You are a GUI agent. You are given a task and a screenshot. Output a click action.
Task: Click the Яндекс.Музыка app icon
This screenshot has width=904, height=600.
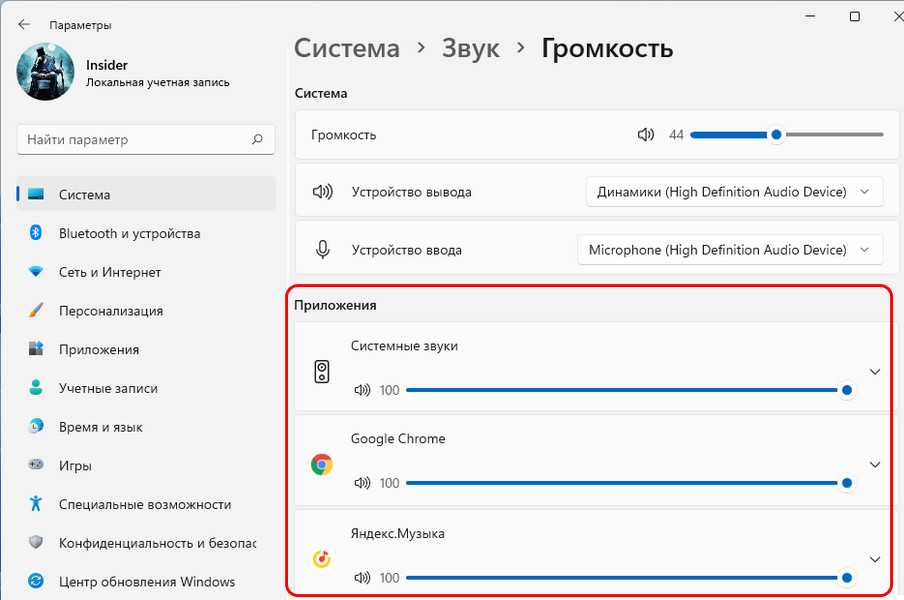point(321,559)
